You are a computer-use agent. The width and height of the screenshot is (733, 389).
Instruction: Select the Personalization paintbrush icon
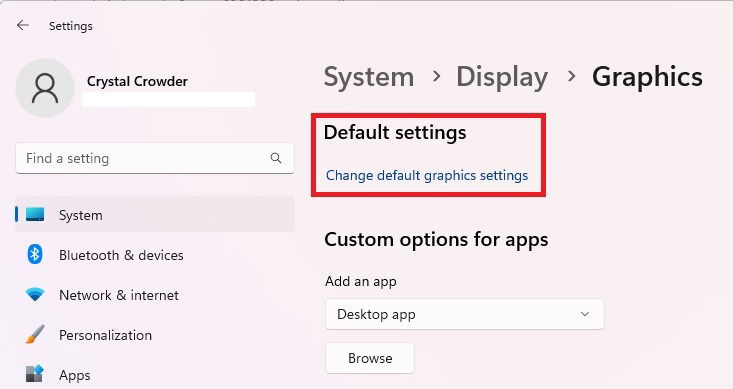pyautogui.click(x=35, y=335)
